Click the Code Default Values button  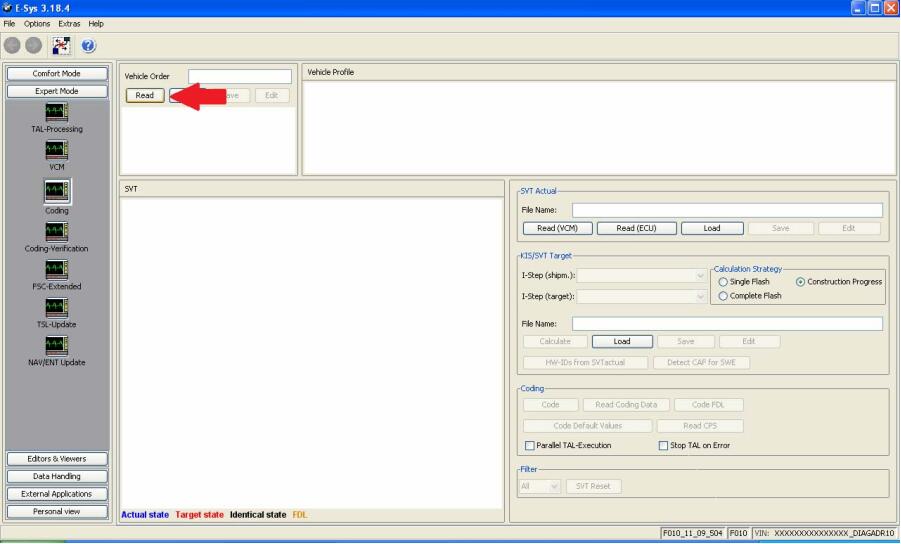pyautogui.click(x=587, y=426)
